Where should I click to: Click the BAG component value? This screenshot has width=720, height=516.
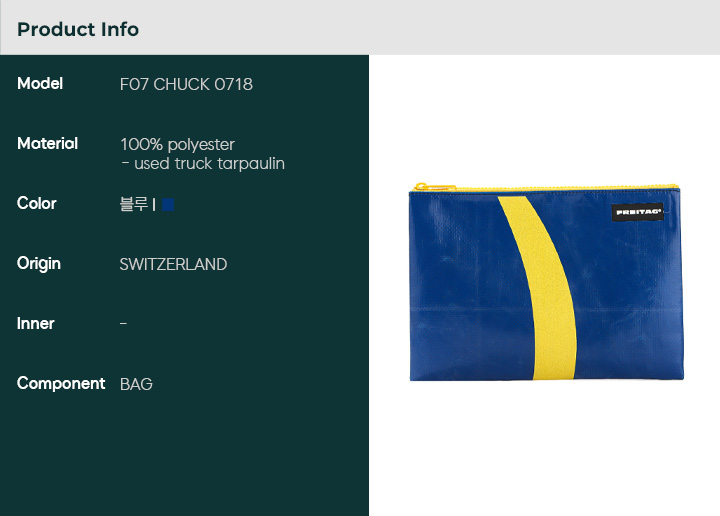coord(136,384)
